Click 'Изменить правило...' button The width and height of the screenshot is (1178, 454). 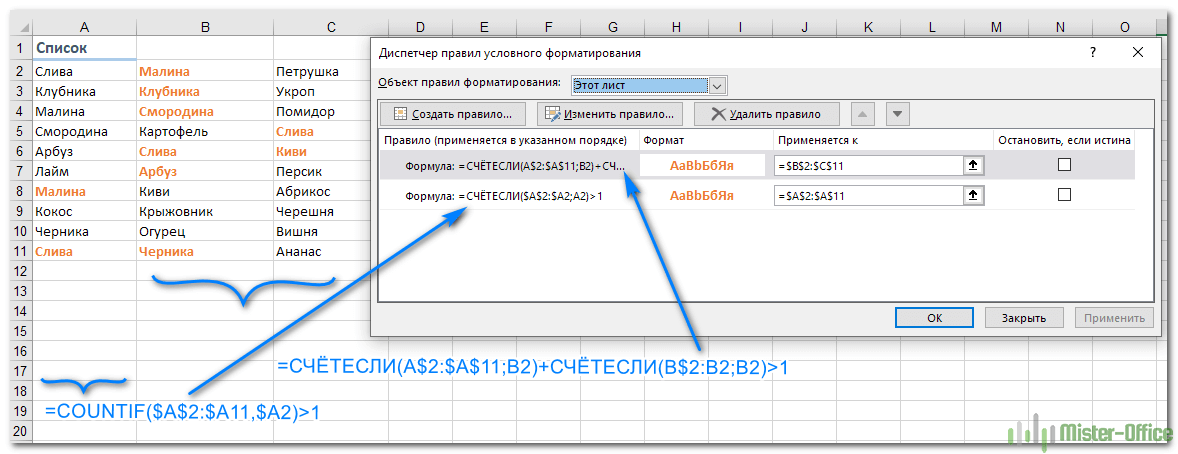pyautogui.click(x=610, y=114)
